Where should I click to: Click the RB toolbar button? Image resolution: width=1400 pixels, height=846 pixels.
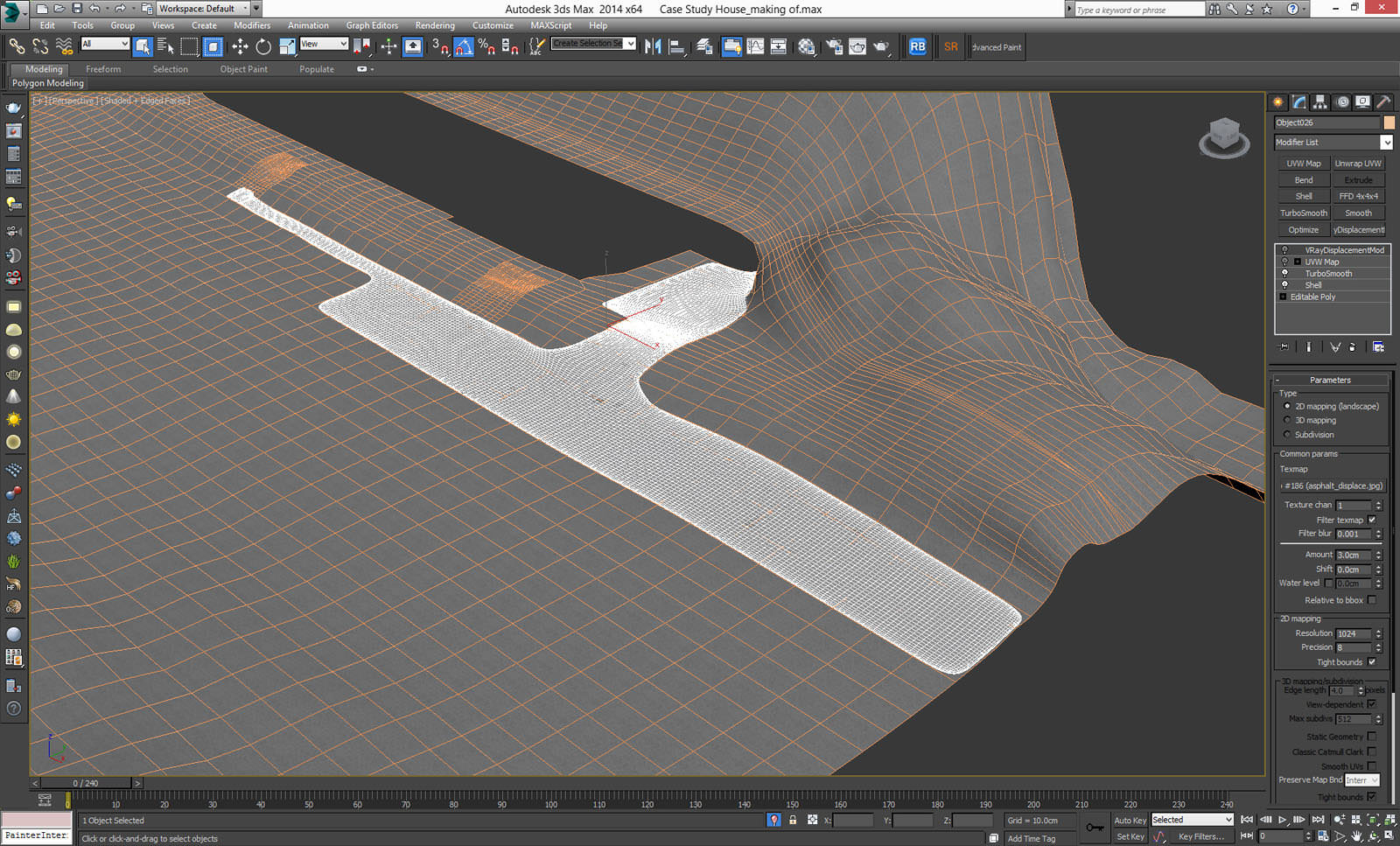click(x=917, y=46)
